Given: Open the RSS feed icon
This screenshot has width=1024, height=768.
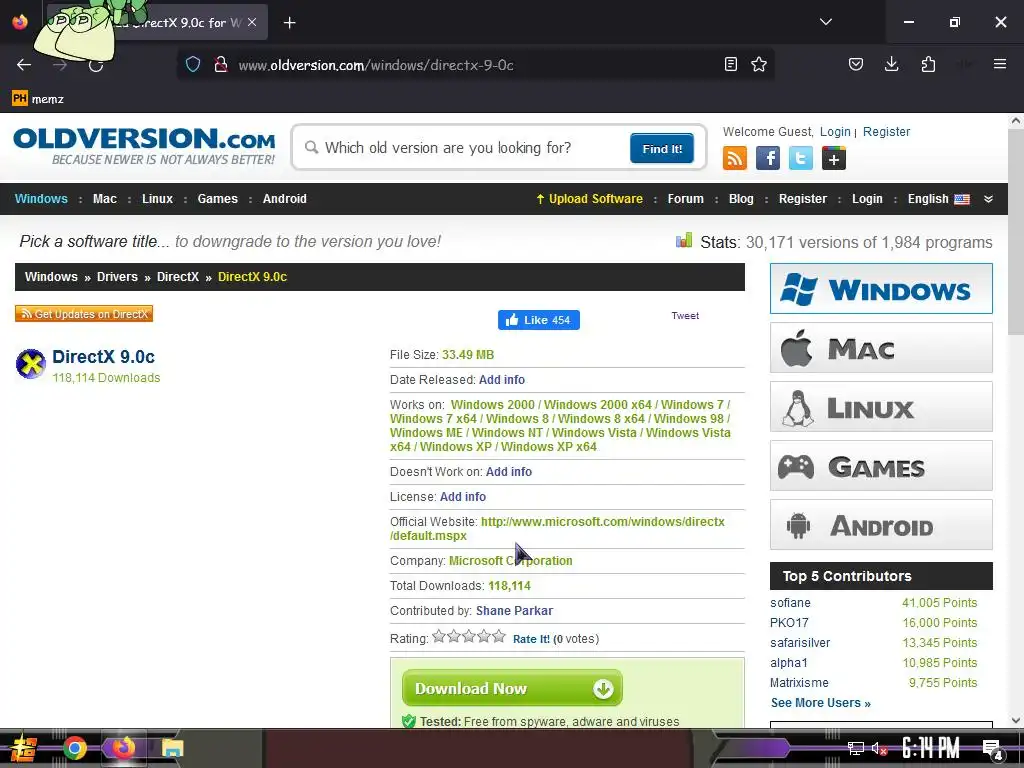Looking at the screenshot, I should 735,158.
